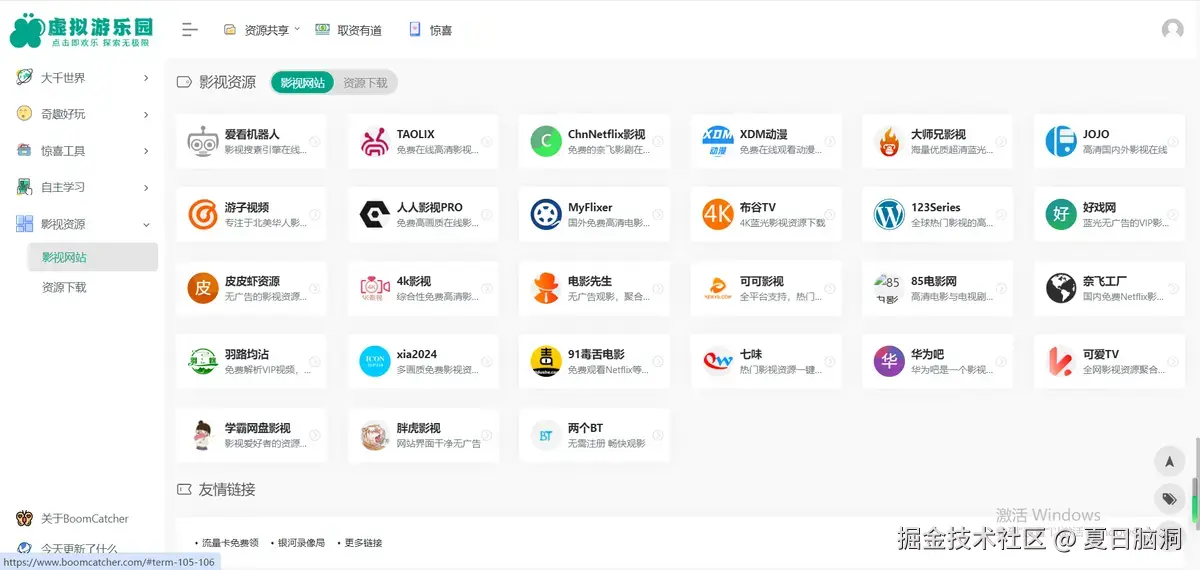This screenshot has height=570, width=1200.
Task: Open the 好戏网 green icon
Action: [x=1061, y=214]
